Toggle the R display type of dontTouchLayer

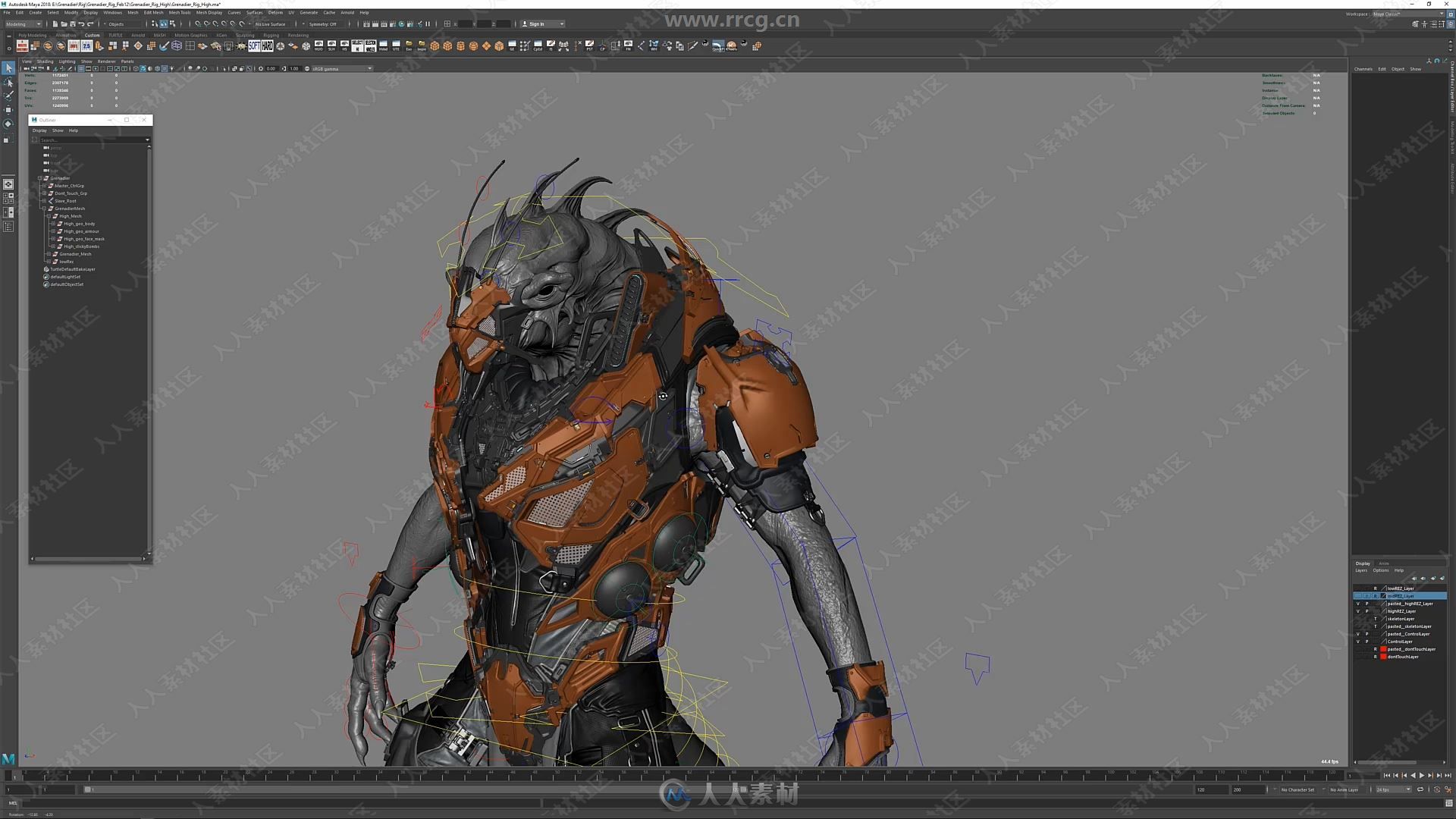point(1376,657)
